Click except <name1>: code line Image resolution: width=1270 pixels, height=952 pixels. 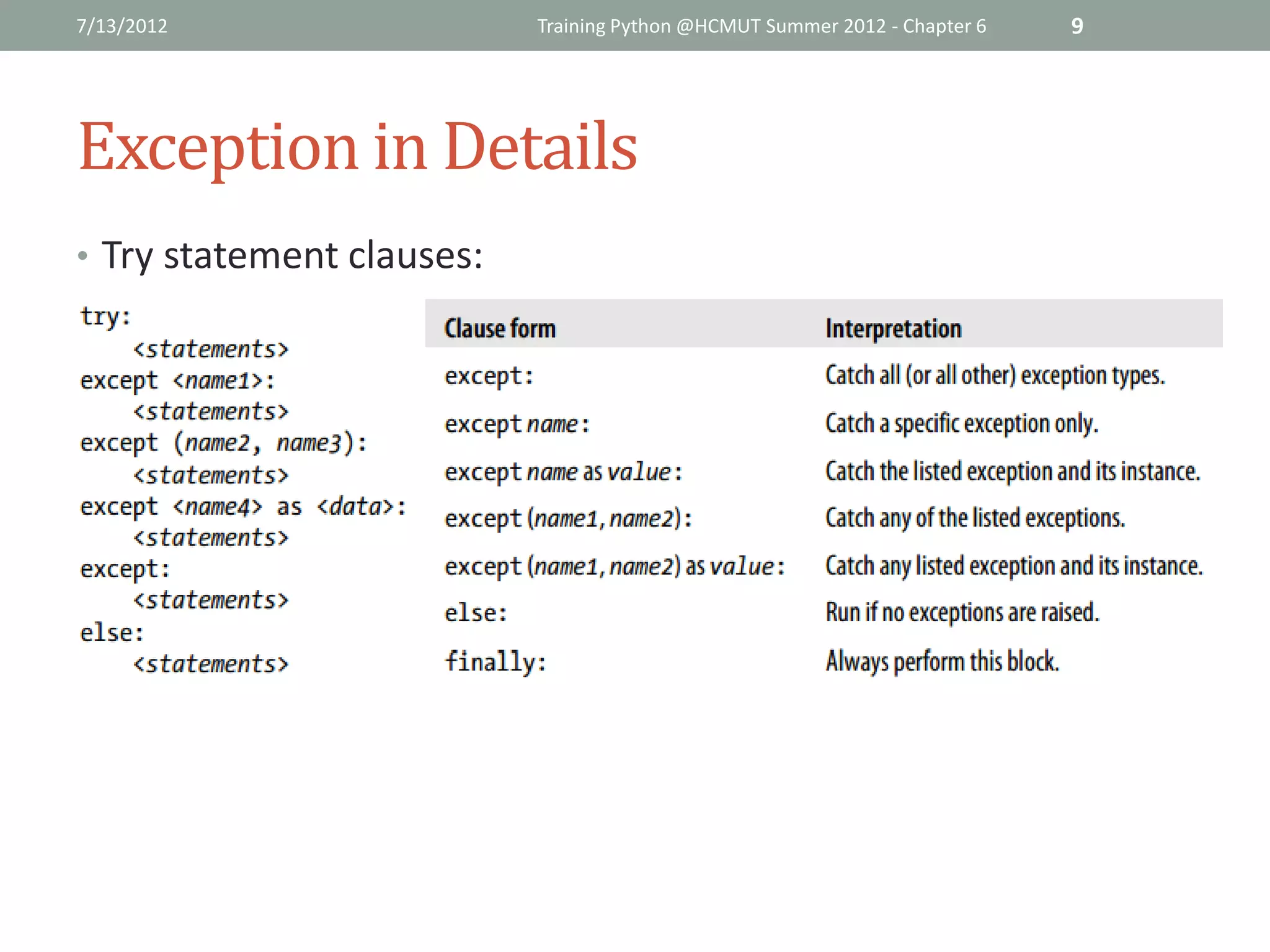click(x=178, y=381)
